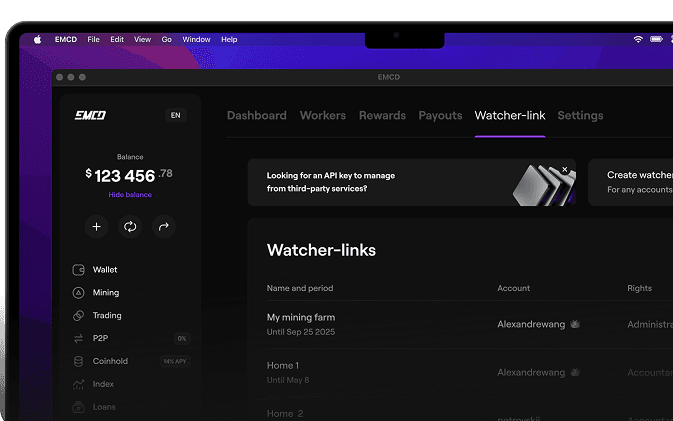The width and height of the screenshot is (673, 421).
Task: Switch to the Dashboard tab
Action: [x=257, y=116]
